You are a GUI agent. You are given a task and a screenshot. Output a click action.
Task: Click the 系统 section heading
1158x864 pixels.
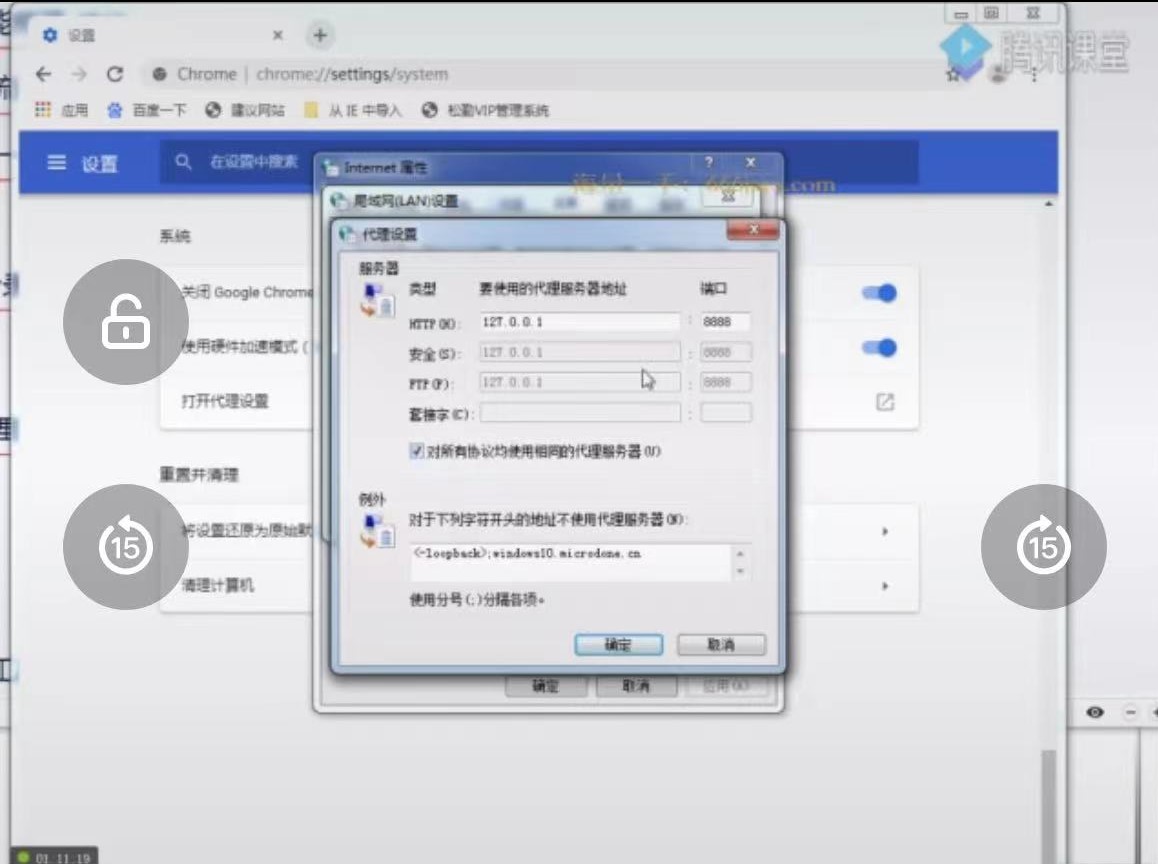(175, 236)
